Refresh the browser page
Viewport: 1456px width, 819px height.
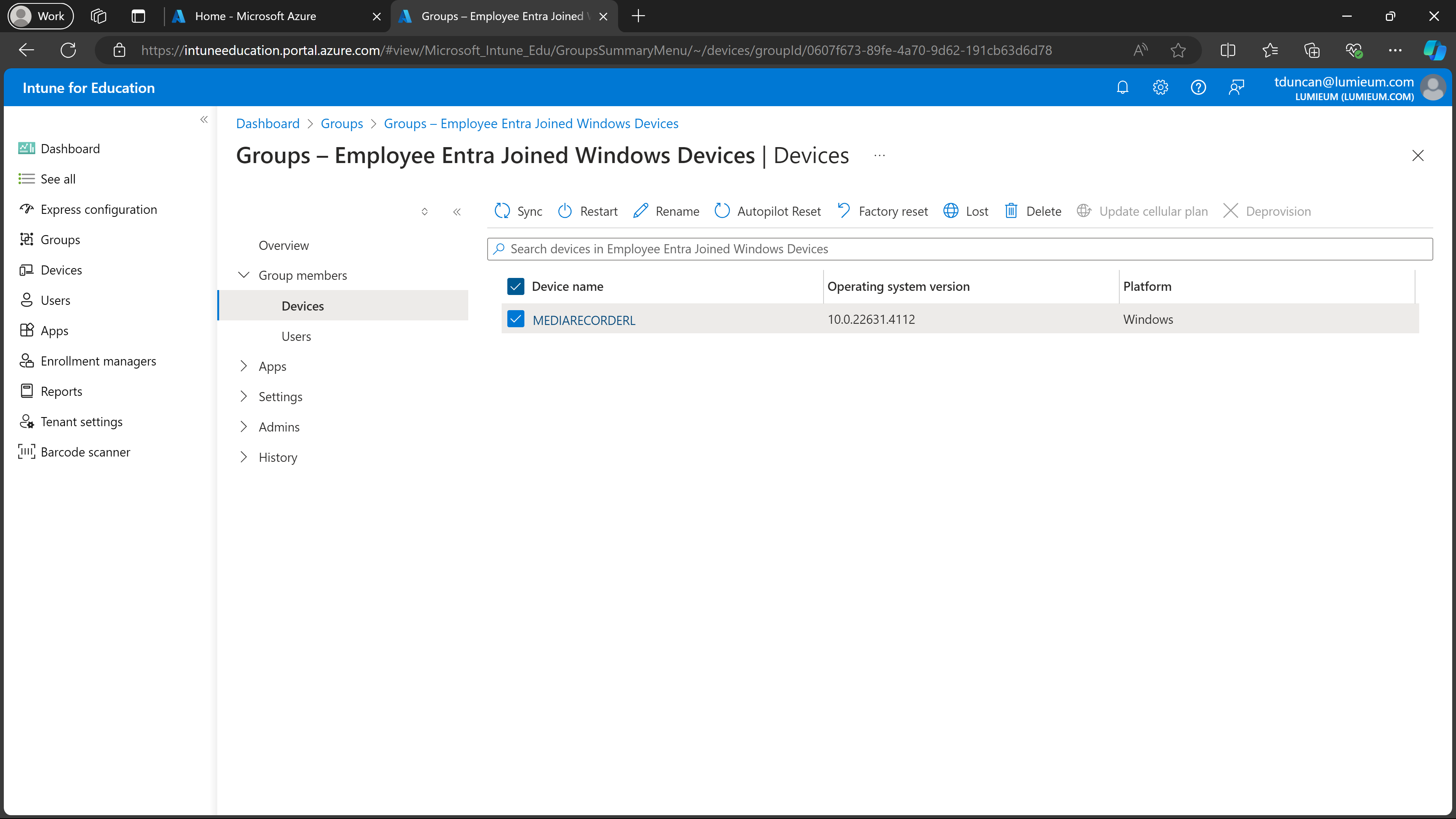pos(68,50)
